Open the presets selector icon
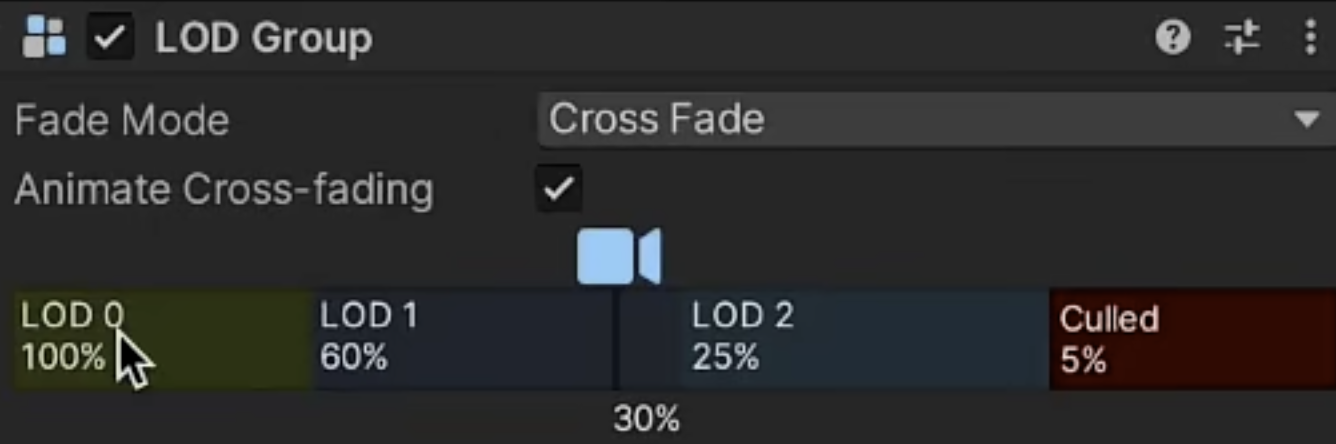 tap(1242, 38)
